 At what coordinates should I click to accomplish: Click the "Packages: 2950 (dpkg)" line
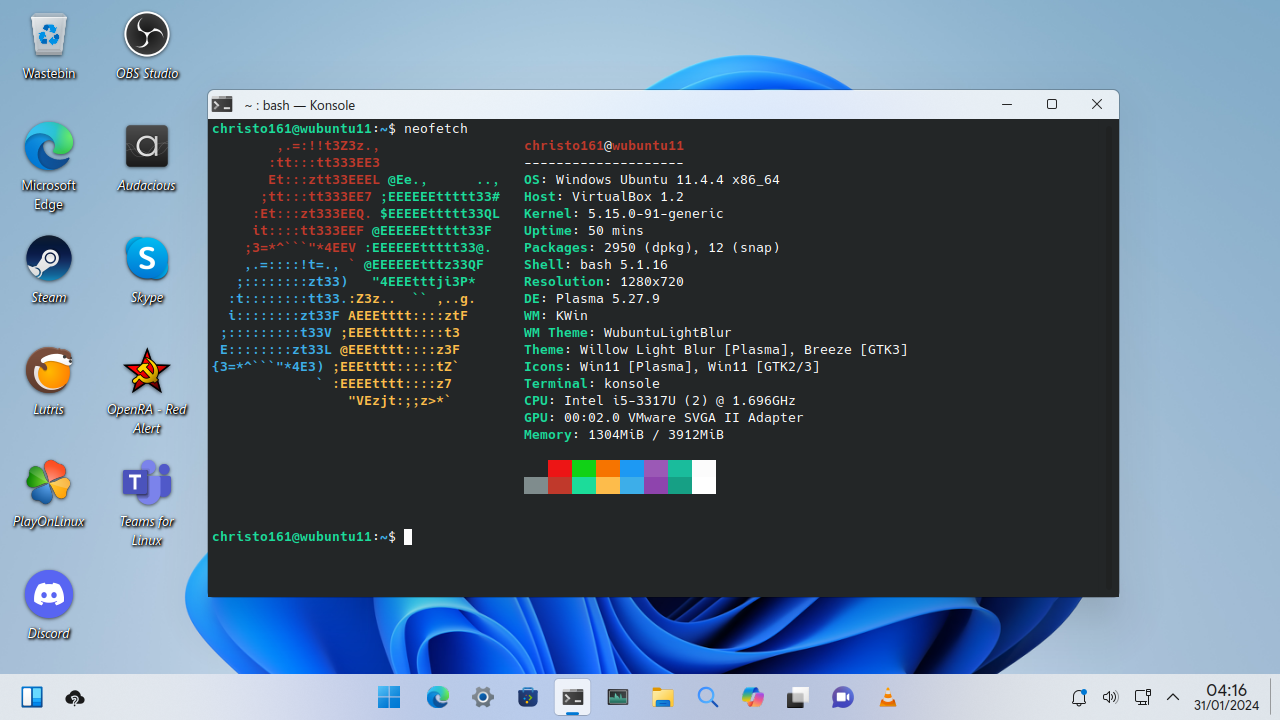[x=652, y=248]
